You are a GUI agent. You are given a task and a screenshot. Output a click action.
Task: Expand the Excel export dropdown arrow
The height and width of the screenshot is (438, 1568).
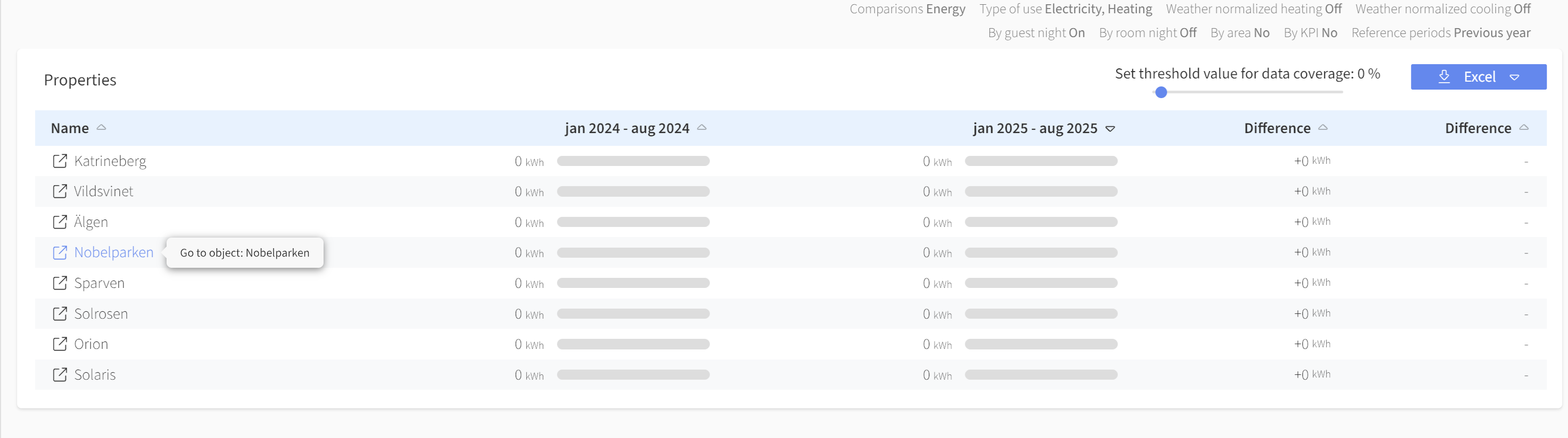pos(1514,77)
